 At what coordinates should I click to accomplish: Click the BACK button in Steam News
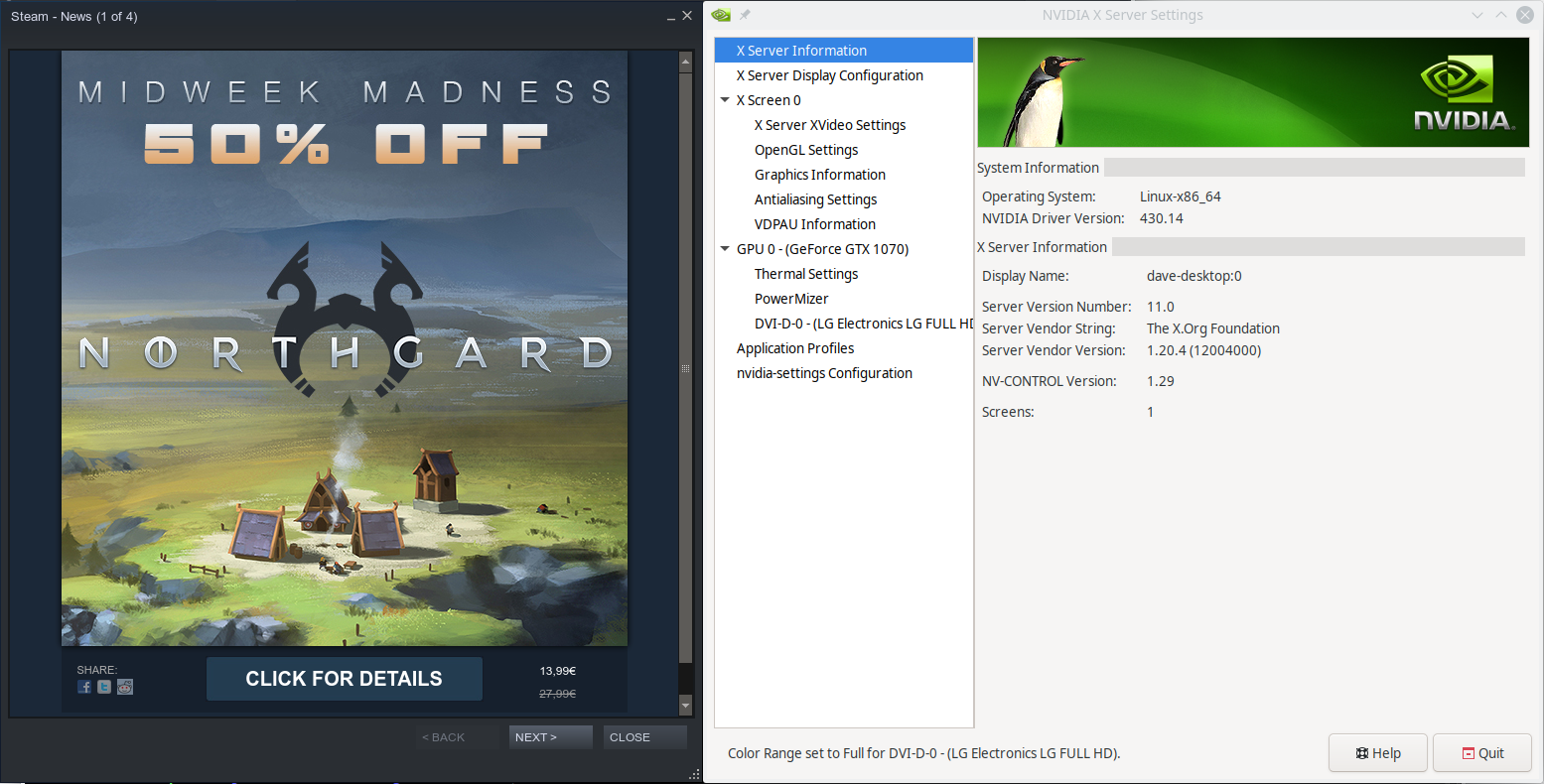(456, 737)
